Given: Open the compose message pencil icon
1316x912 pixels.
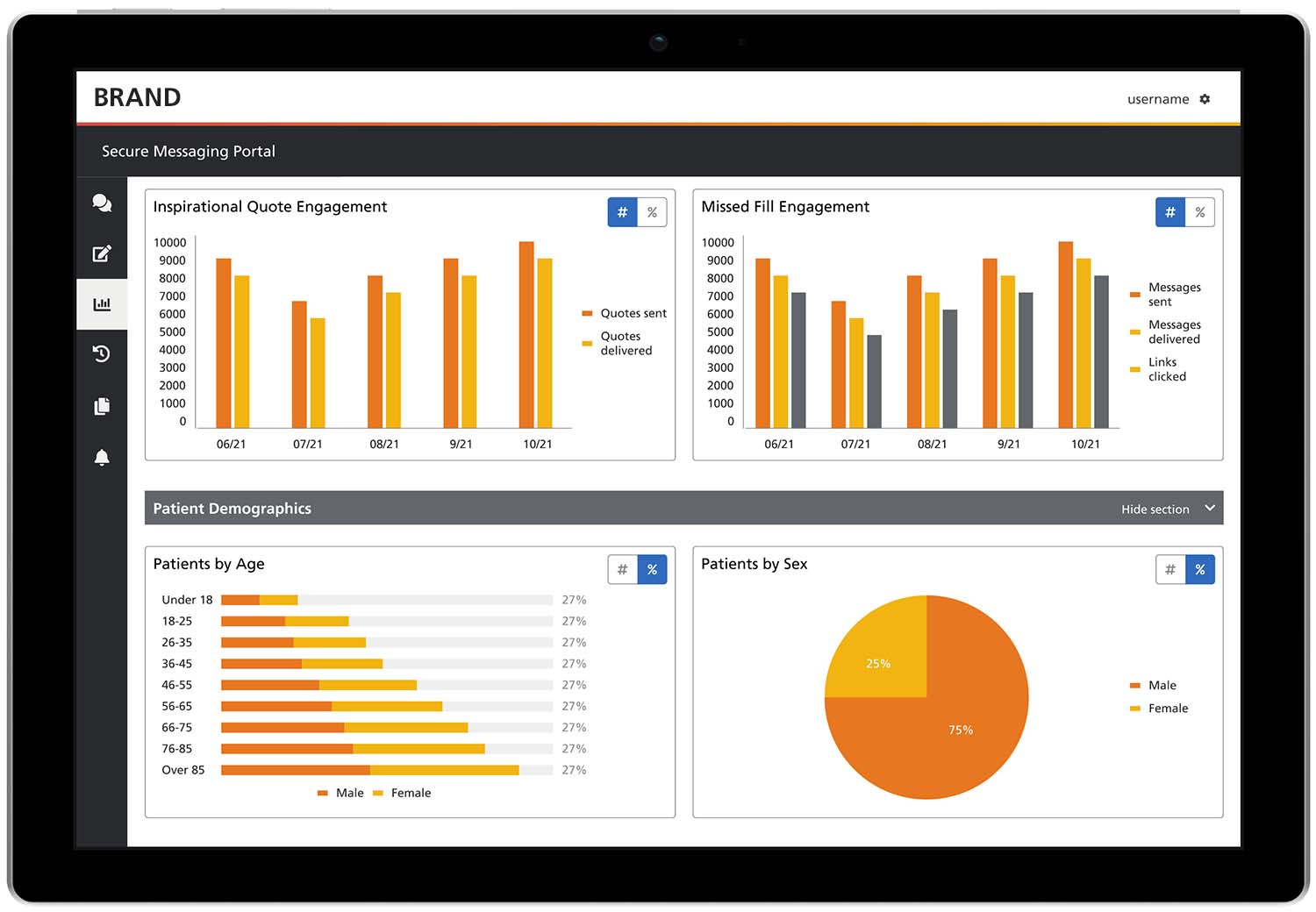Looking at the screenshot, I should pos(102,253).
